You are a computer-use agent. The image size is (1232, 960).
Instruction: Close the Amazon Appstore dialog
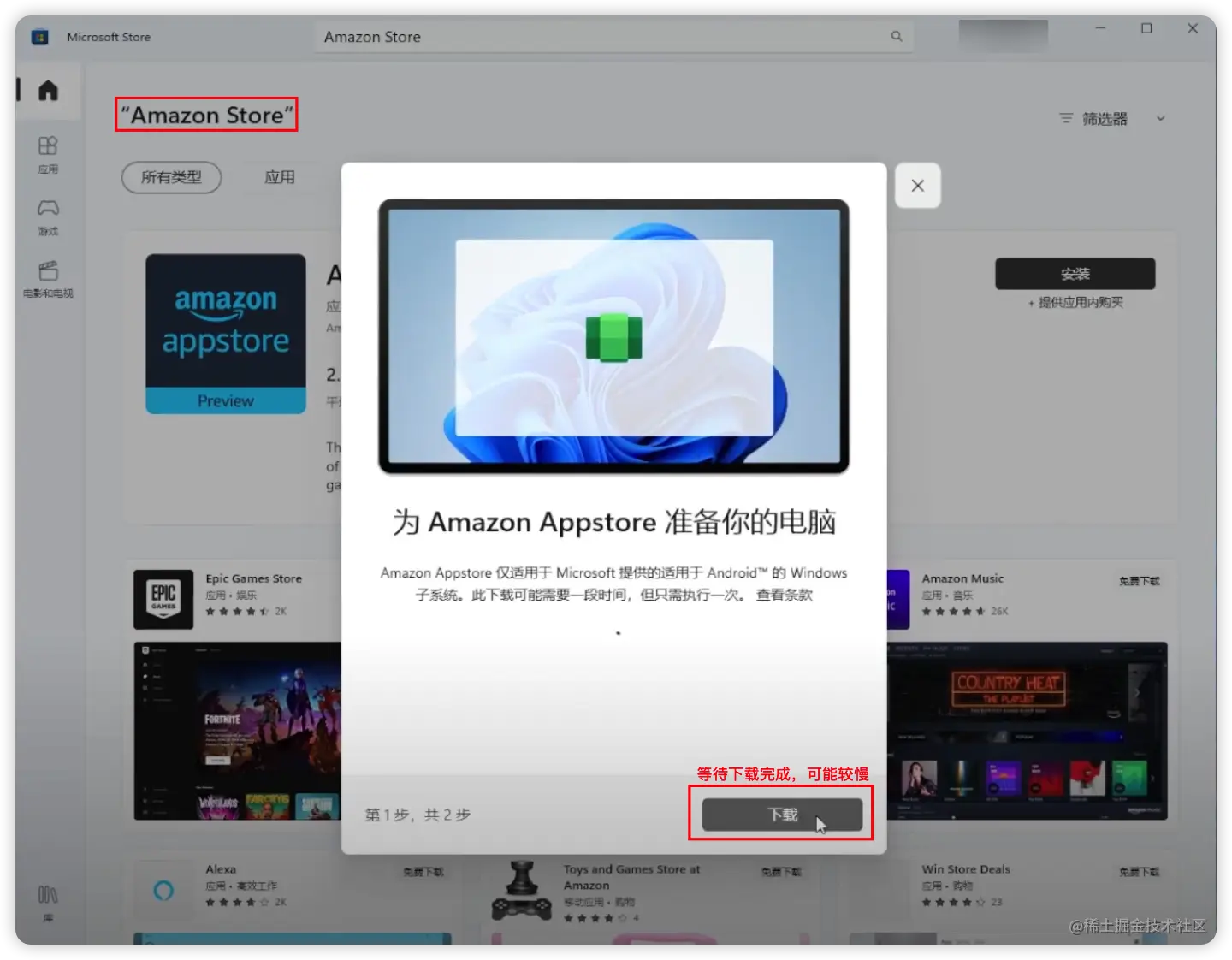point(918,186)
